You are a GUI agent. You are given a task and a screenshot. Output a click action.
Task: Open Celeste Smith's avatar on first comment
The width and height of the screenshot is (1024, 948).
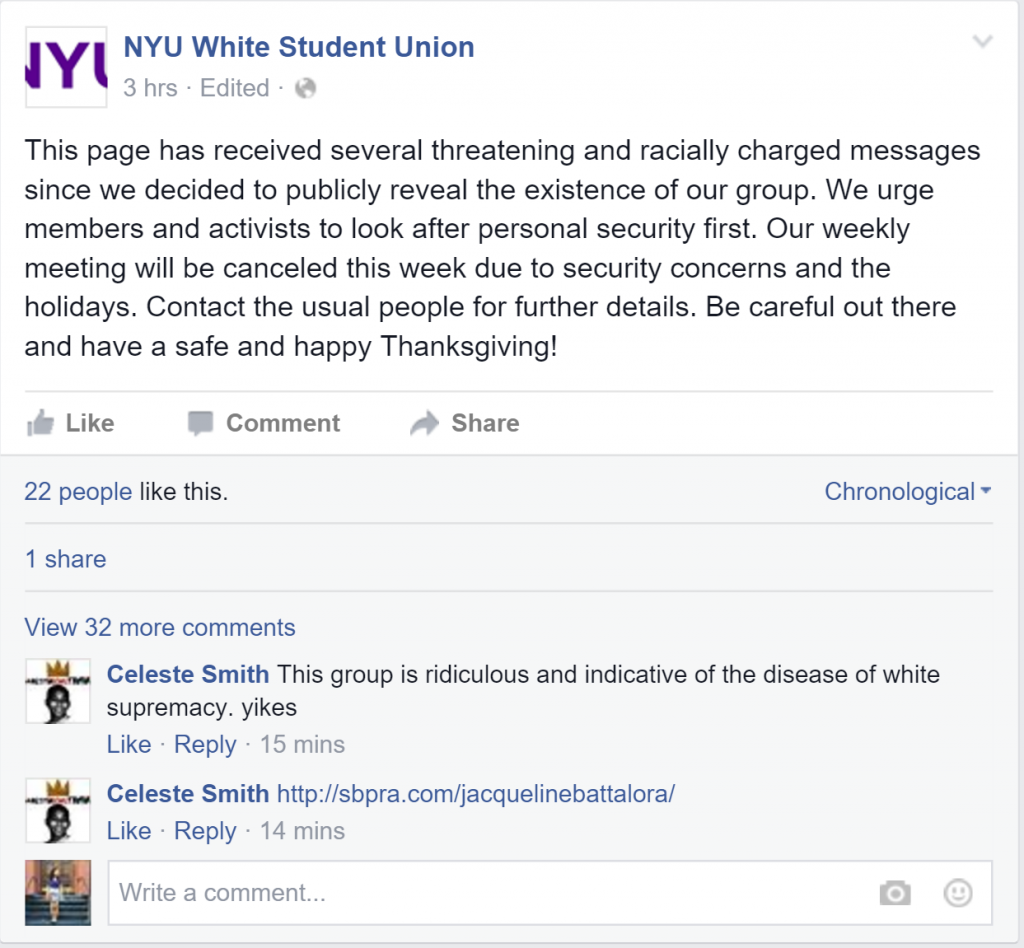point(58,691)
